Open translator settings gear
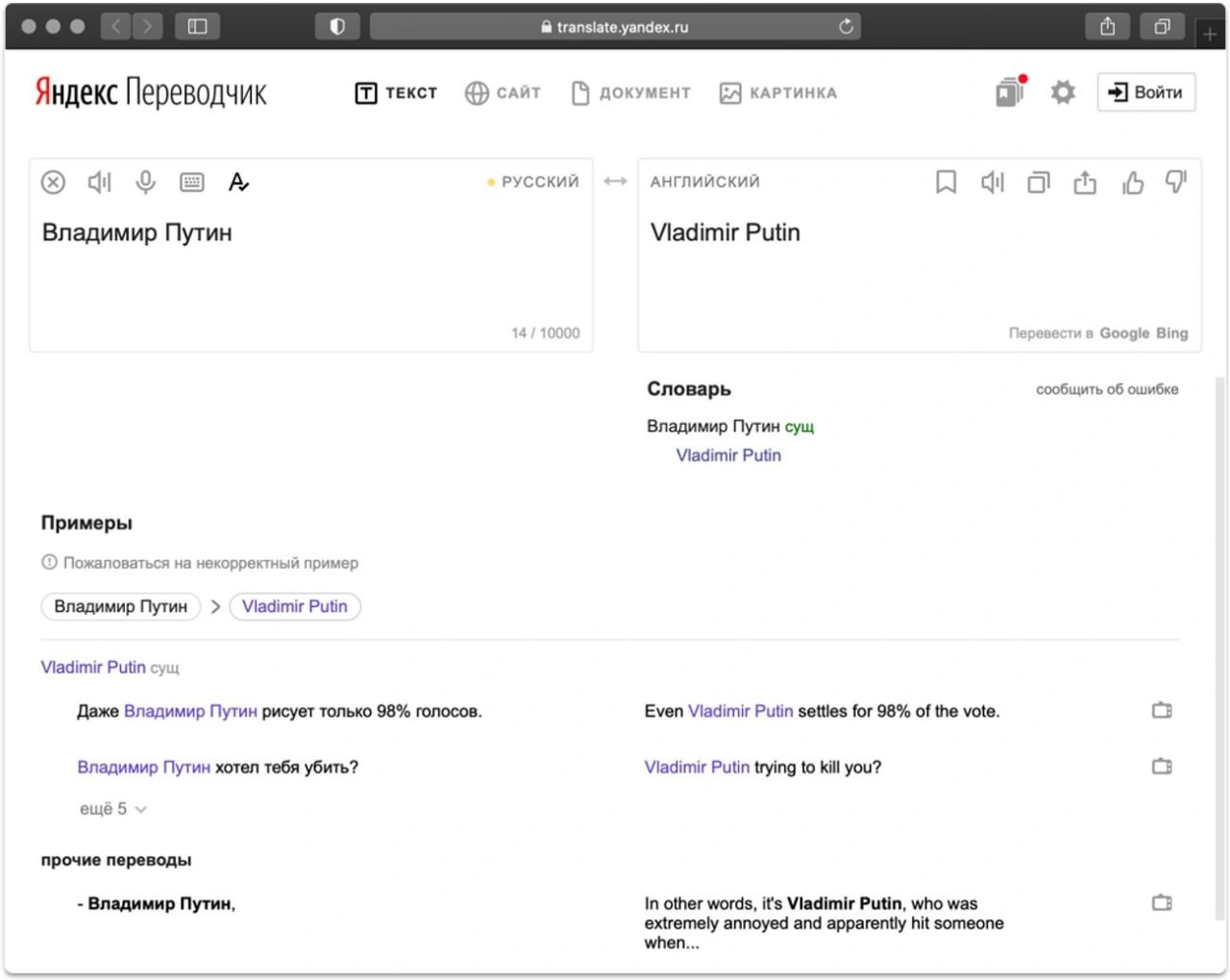The height and width of the screenshot is (980, 1230). pos(1063,92)
